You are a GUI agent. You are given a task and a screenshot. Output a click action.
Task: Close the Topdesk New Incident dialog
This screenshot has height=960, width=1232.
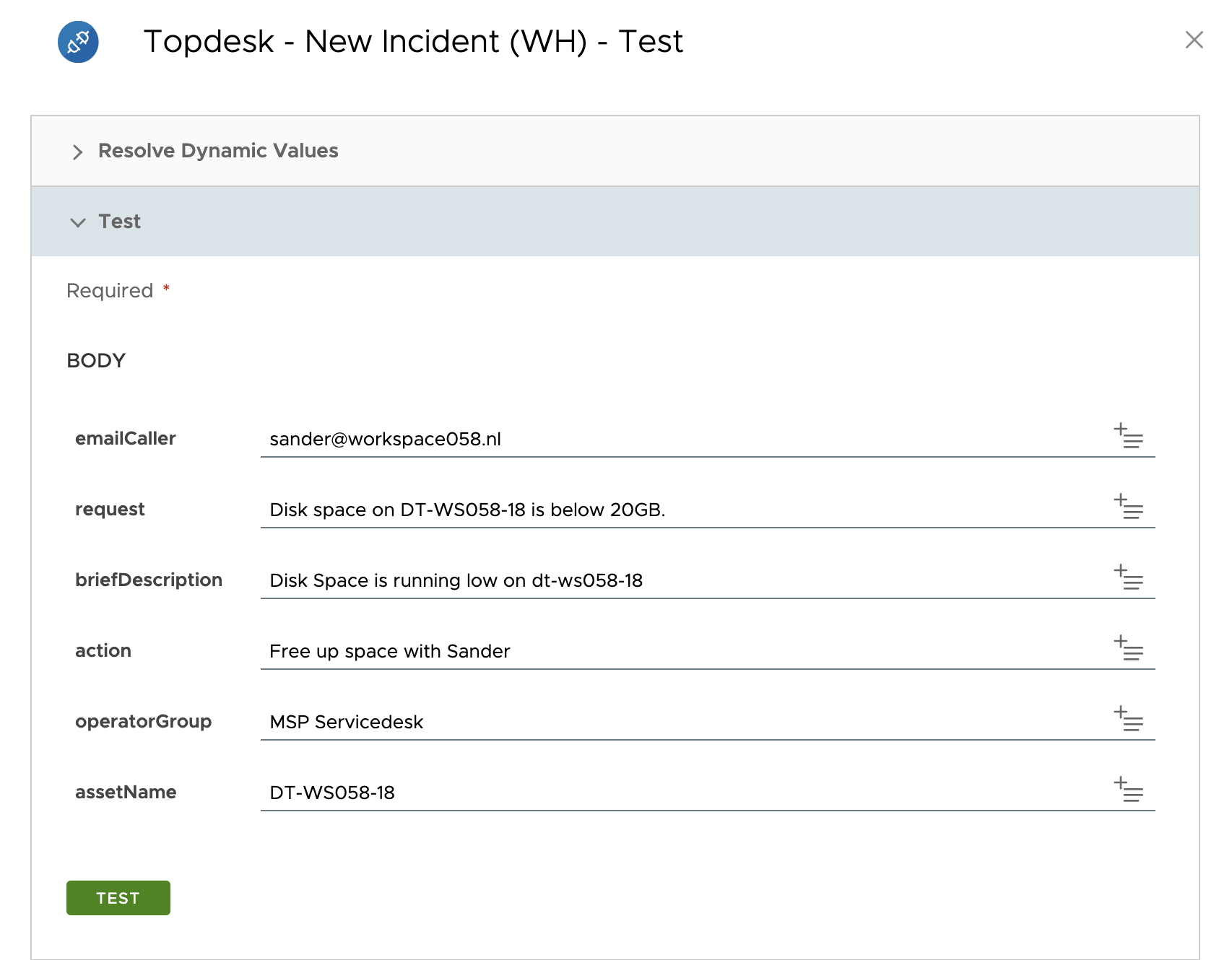(x=1194, y=40)
